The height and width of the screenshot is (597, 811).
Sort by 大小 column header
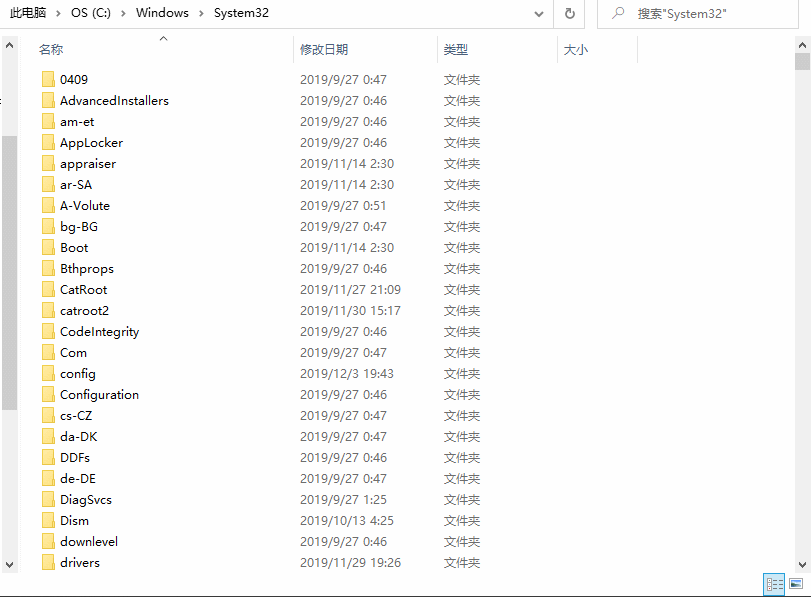coord(576,50)
